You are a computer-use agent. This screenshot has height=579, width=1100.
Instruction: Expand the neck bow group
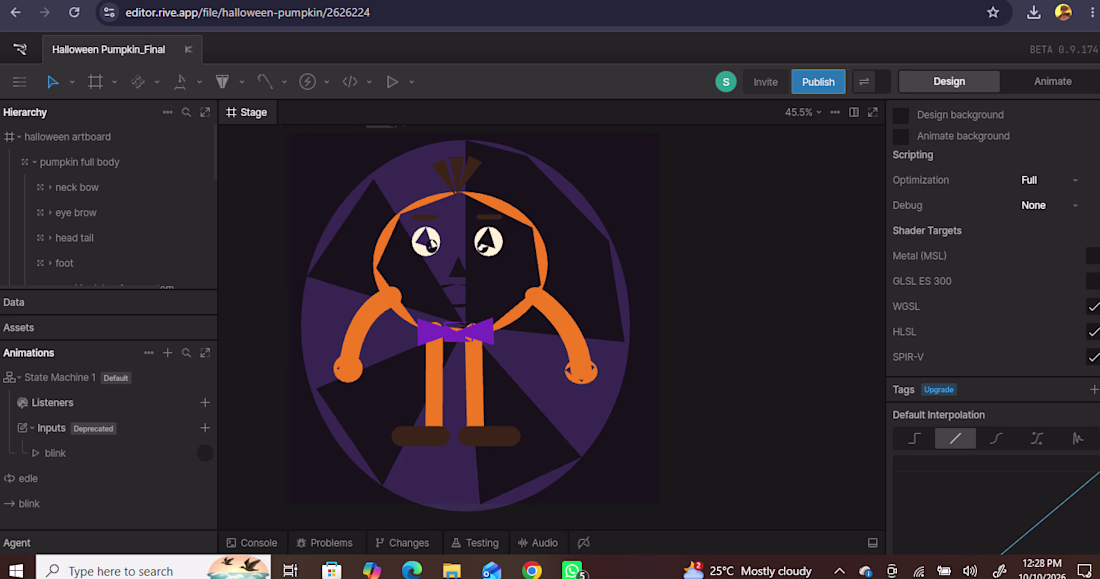pos(50,187)
